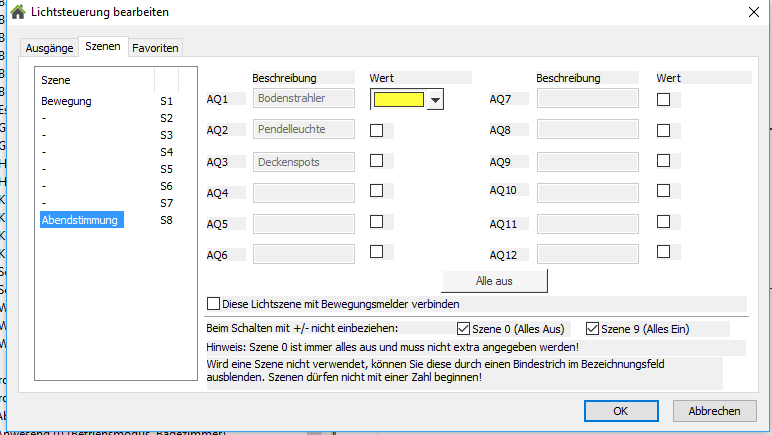Toggle the AQ3 Deckenspots checkbox
The width and height of the screenshot is (772, 435).
pos(377,160)
